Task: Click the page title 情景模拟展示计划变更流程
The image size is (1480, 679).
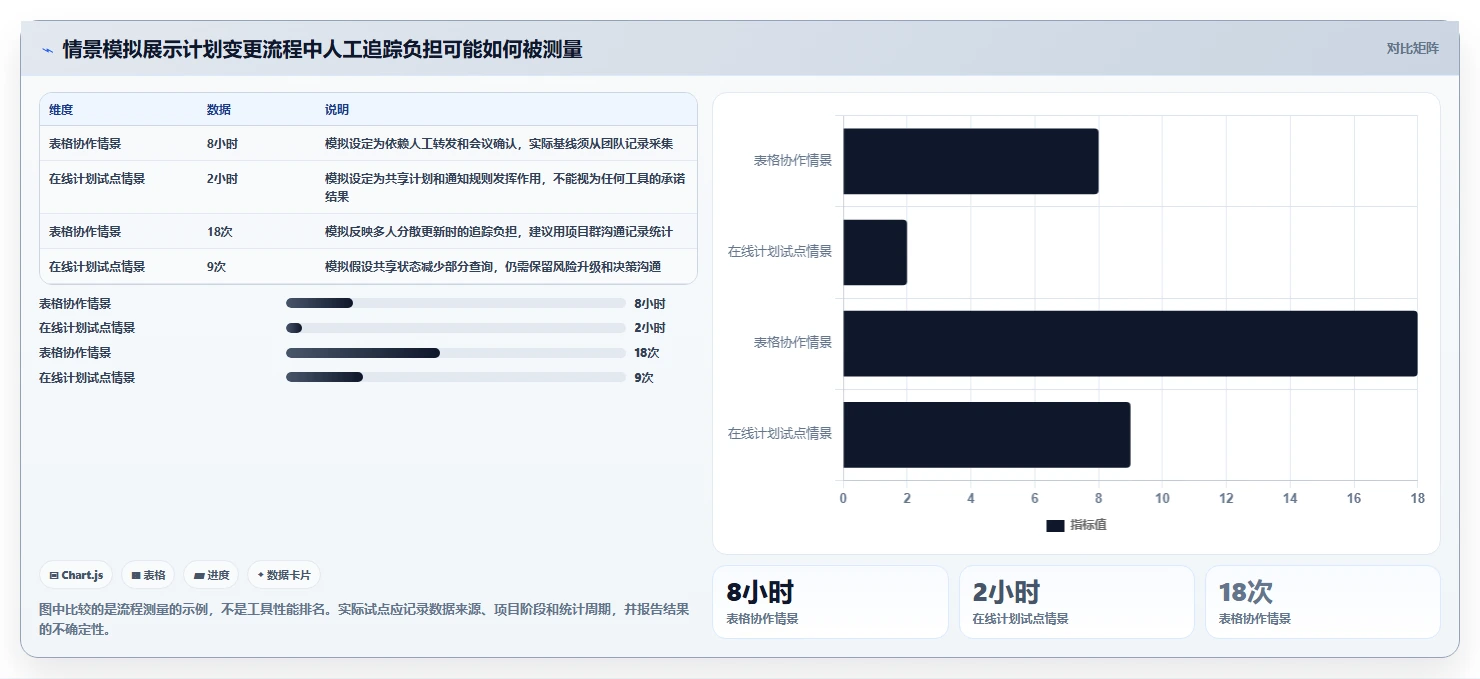Action: pos(322,49)
